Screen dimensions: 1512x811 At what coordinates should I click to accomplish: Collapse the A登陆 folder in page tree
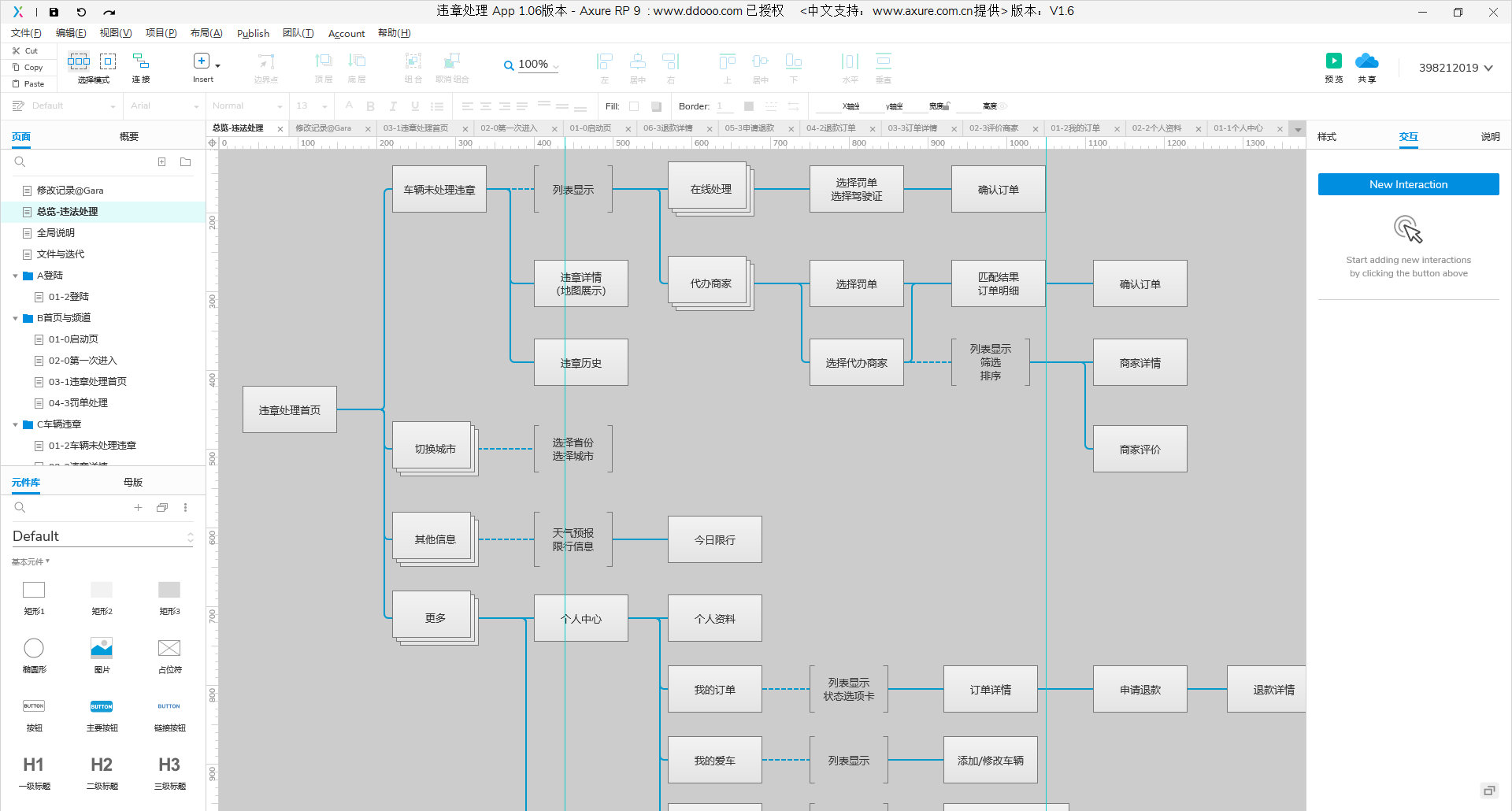click(x=15, y=276)
